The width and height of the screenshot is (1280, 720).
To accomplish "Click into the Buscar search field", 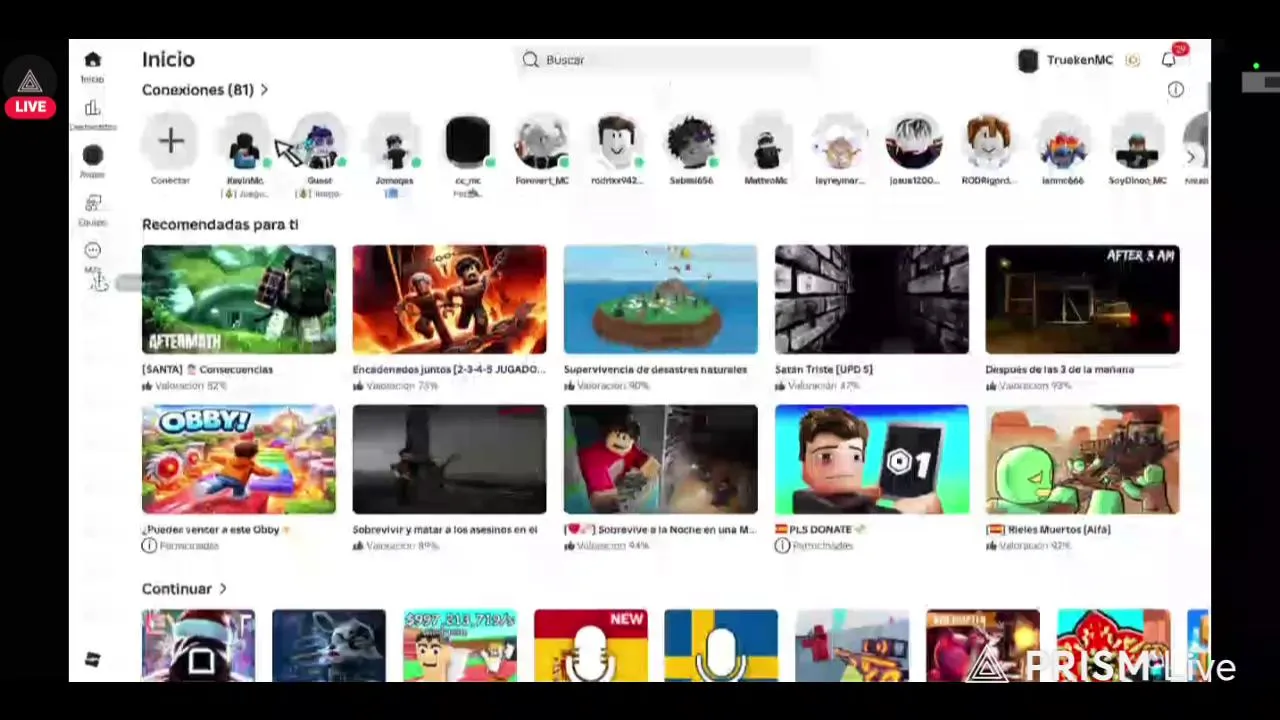I will [665, 60].
